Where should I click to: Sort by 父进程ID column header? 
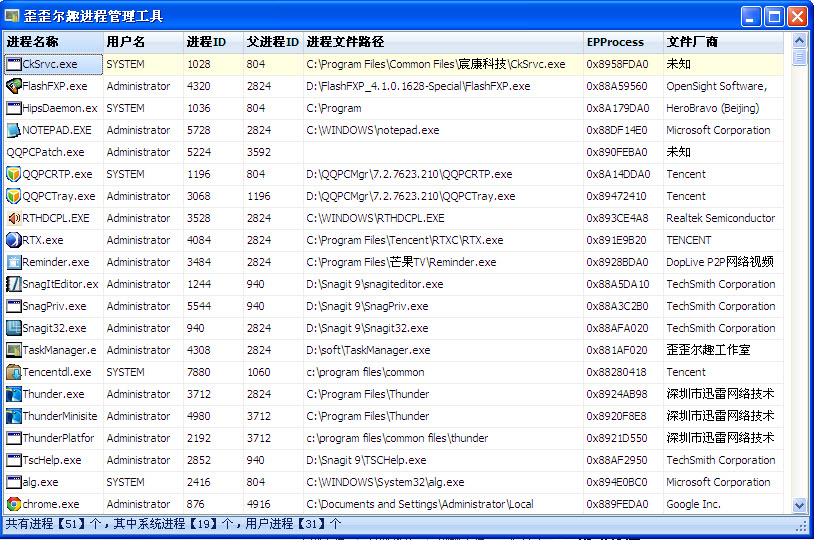[x=273, y=42]
